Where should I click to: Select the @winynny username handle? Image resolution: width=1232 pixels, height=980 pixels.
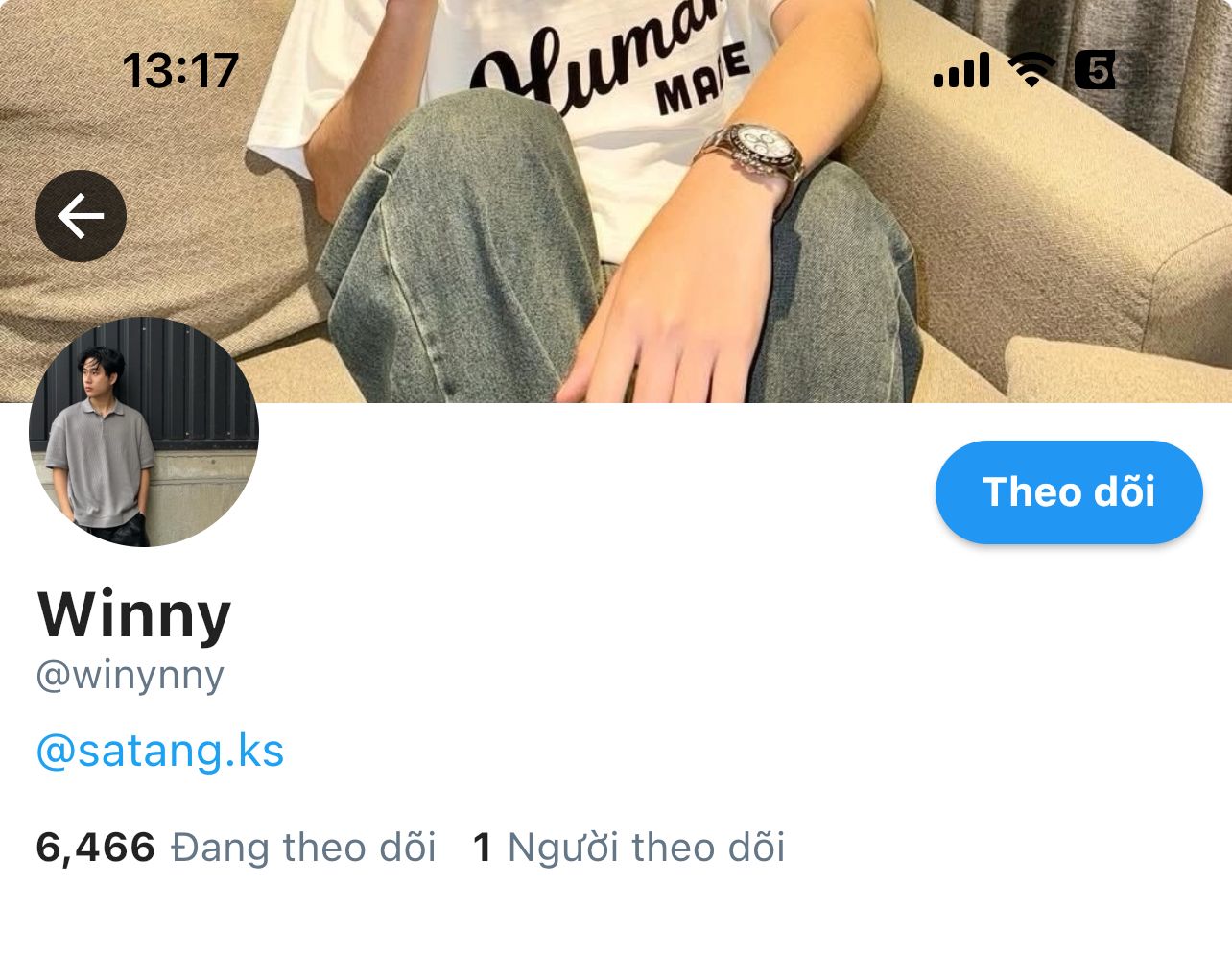[130, 676]
